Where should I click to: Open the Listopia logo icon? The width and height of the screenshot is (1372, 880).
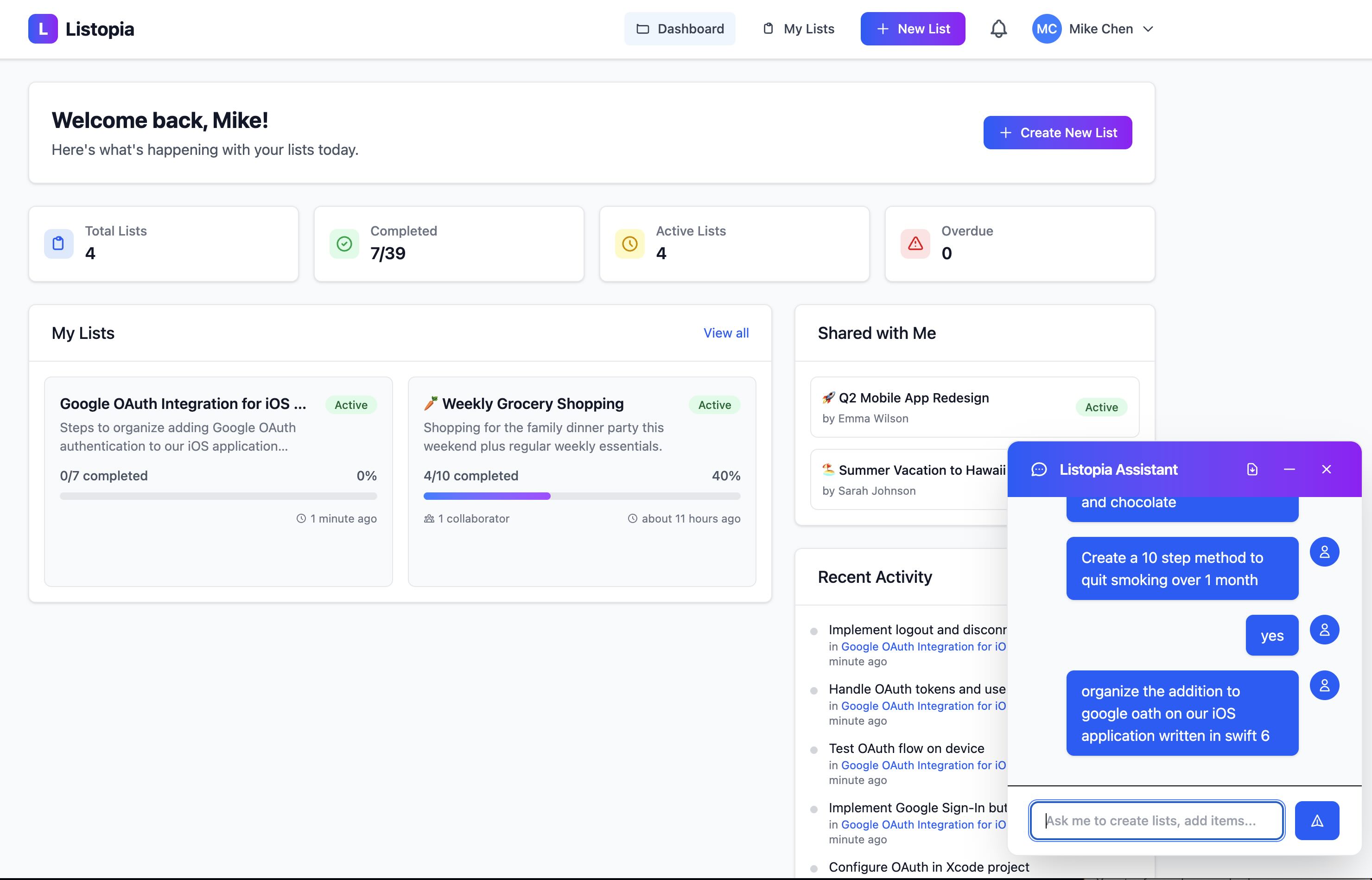coord(43,29)
